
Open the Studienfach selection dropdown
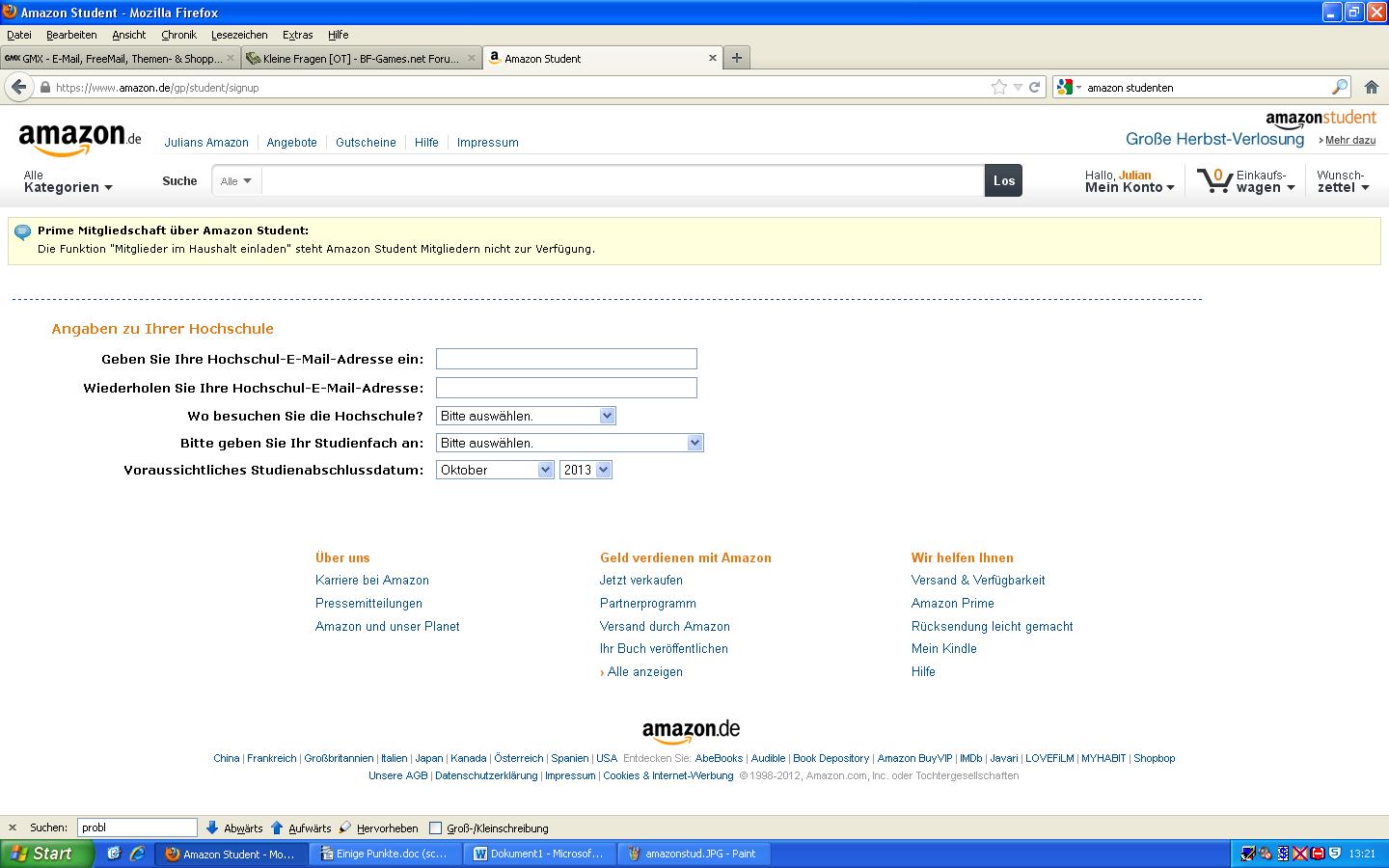pyautogui.click(x=570, y=443)
